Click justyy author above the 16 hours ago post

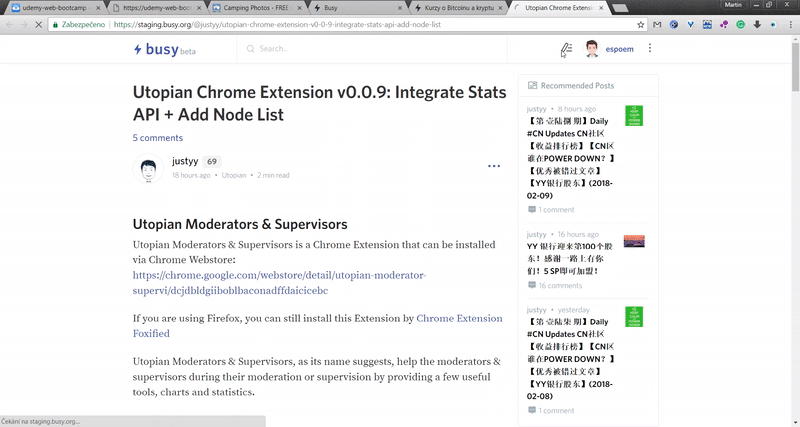click(536, 234)
